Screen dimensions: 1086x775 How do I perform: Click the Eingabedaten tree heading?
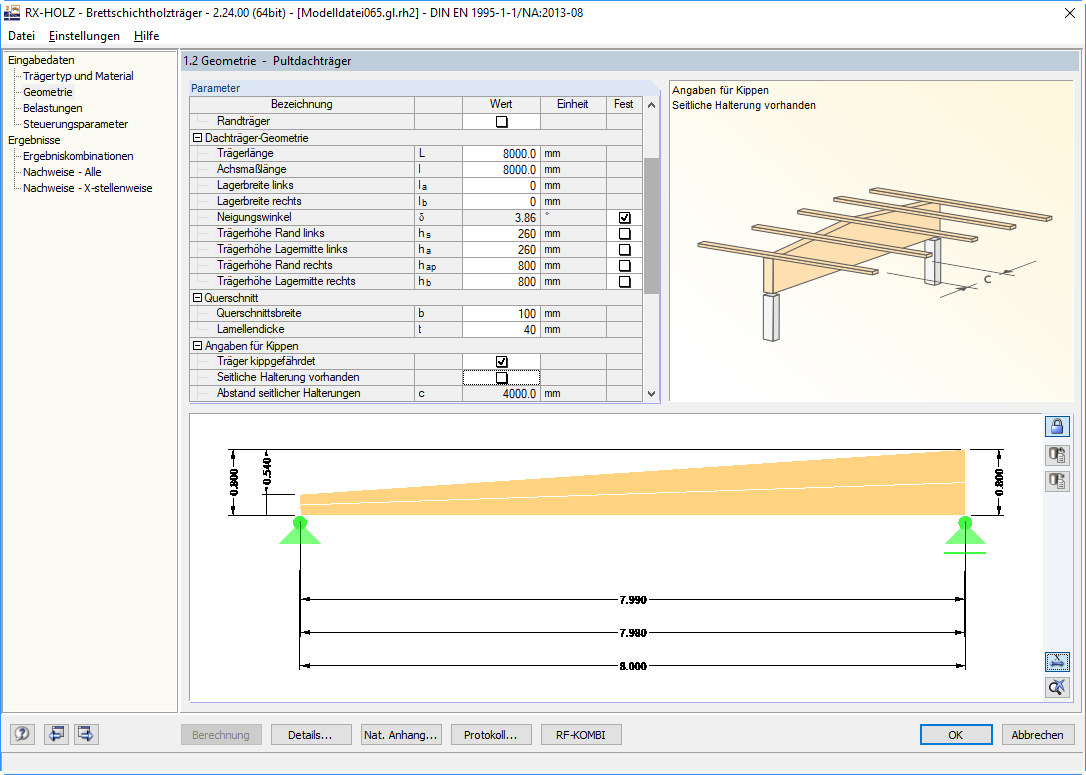pyautogui.click(x=42, y=60)
